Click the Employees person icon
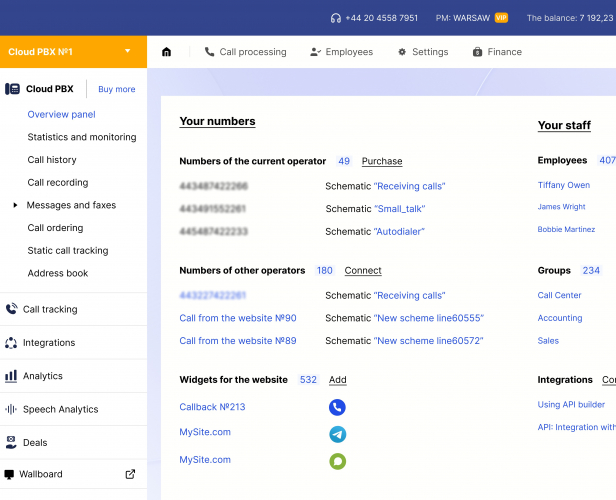Screen dimensions: 616x500 tap(315, 52)
